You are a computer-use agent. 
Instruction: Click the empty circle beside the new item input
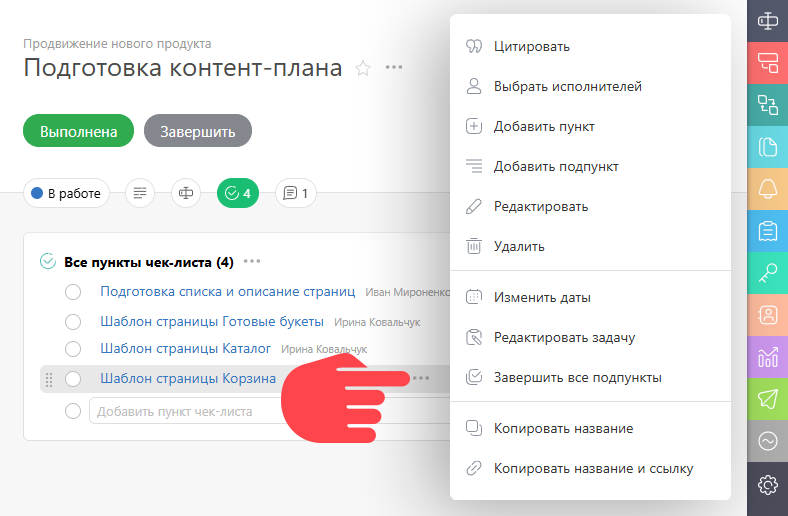73,411
